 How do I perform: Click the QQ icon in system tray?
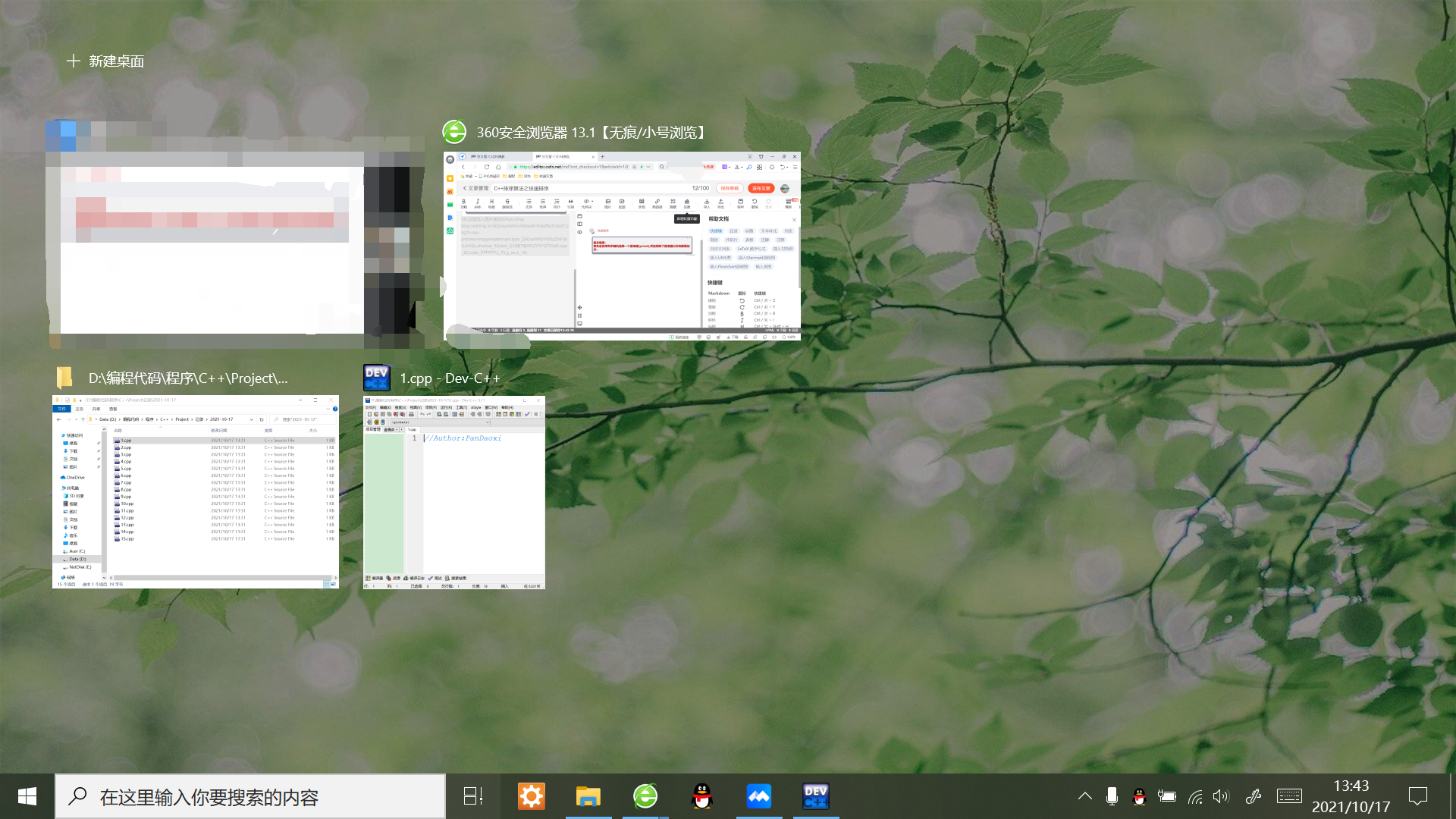tap(1139, 796)
